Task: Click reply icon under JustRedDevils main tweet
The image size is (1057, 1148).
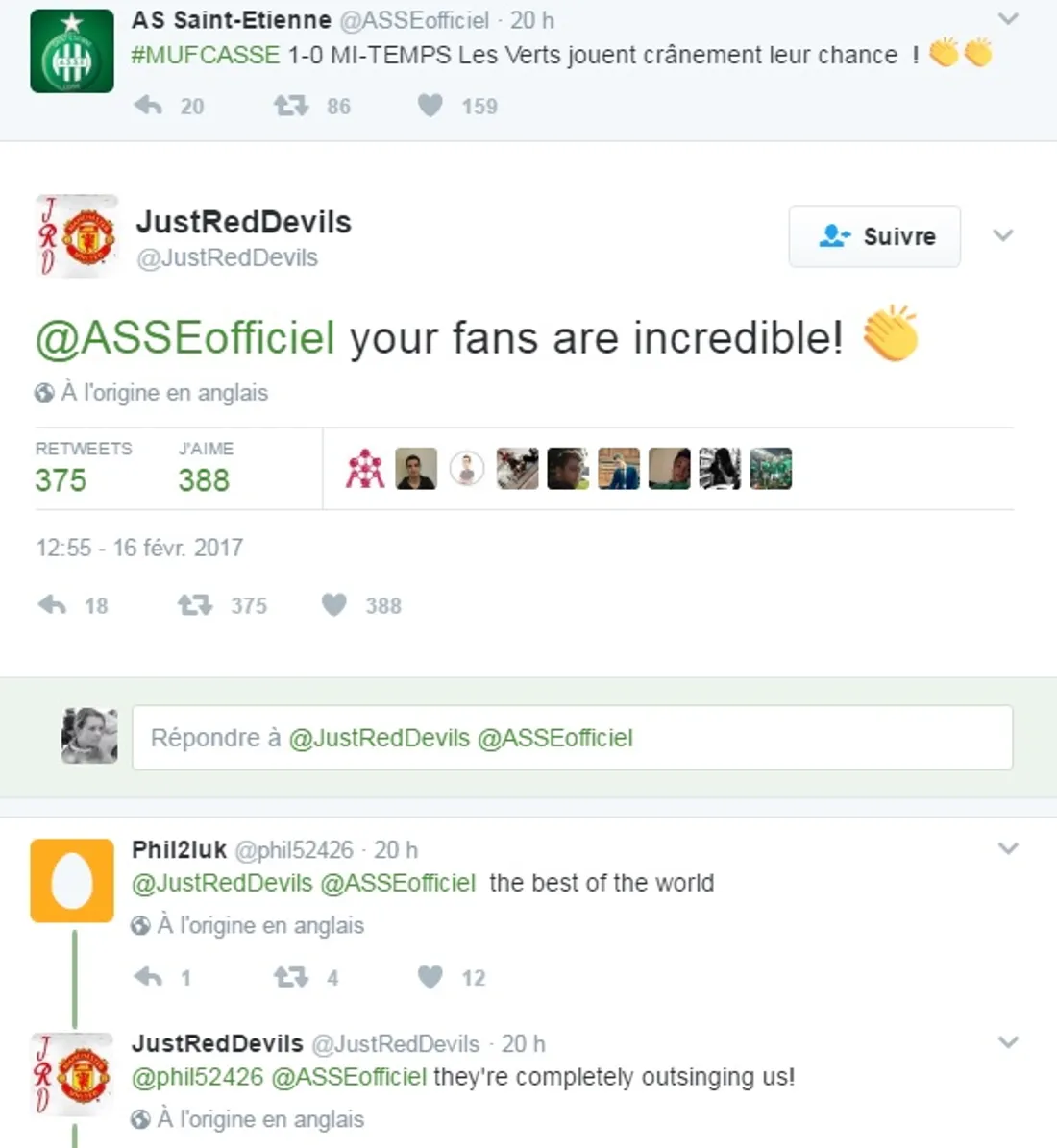Action: (x=52, y=605)
